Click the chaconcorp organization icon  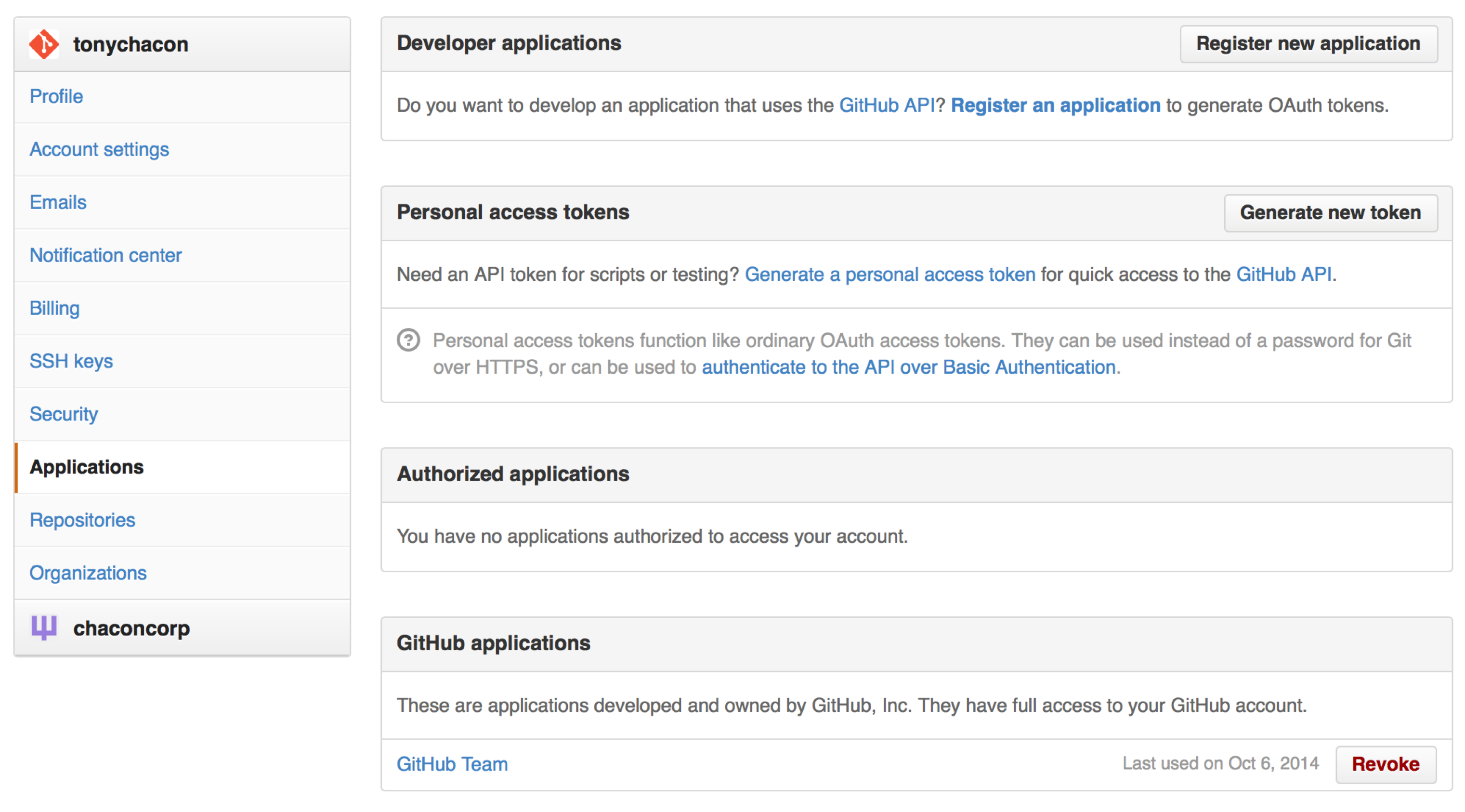click(44, 628)
